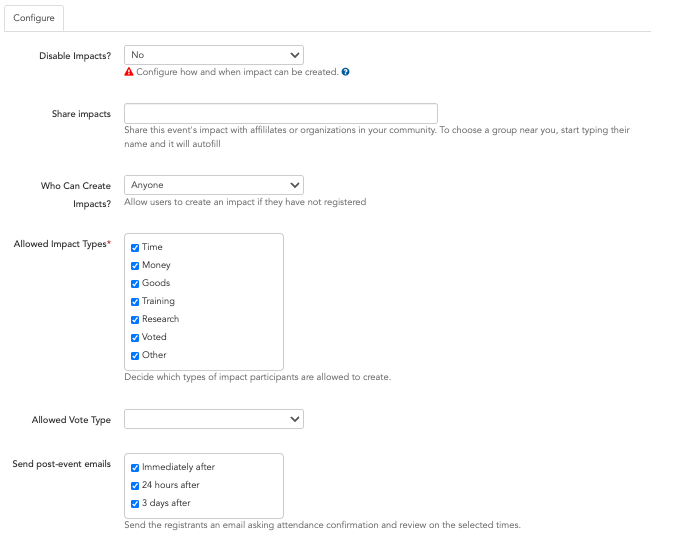The width and height of the screenshot is (694, 543).
Task: Click the Send post-event emails label
Action: (x=62, y=464)
